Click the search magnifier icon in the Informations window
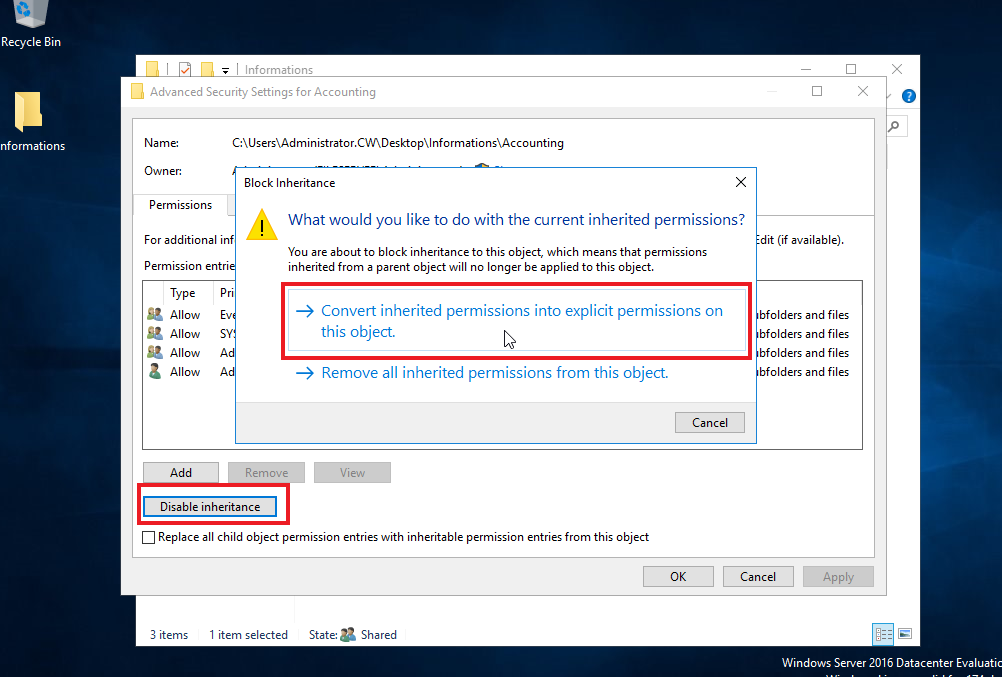Screen dimensions: 1002x677 click(894, 126)
